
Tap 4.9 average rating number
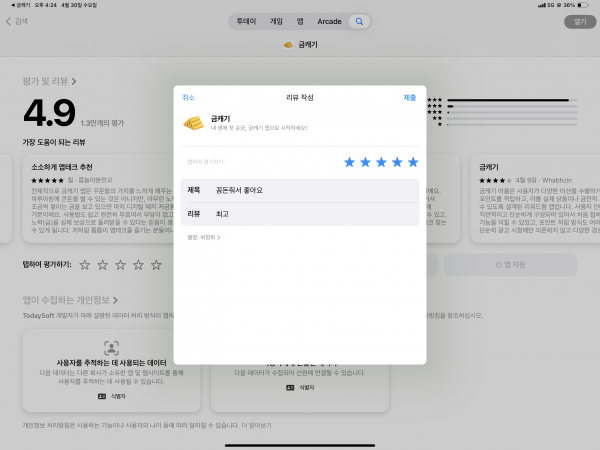(49, 112)
